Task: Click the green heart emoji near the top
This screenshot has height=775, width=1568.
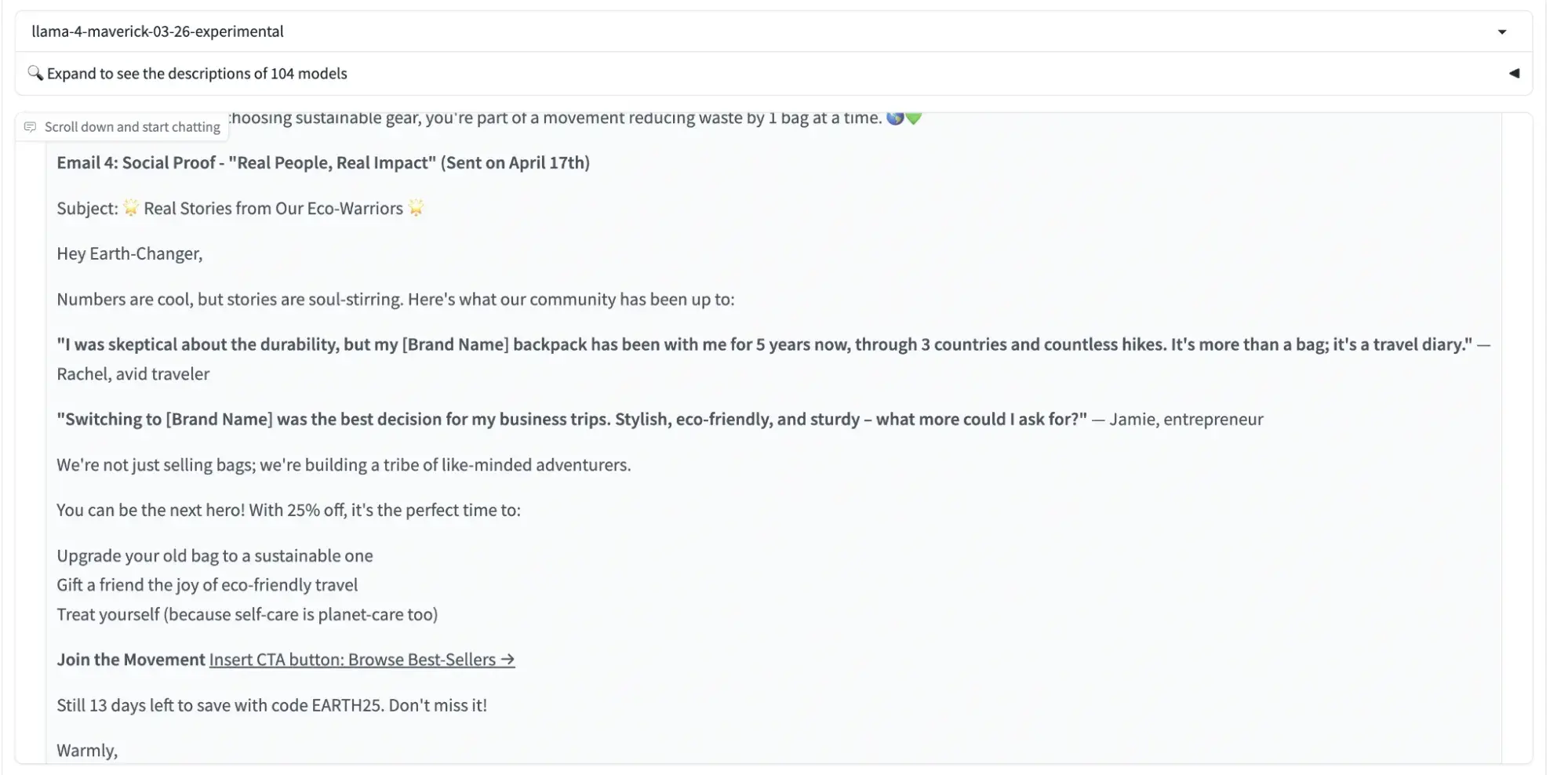Action: [x=915, y=118]
